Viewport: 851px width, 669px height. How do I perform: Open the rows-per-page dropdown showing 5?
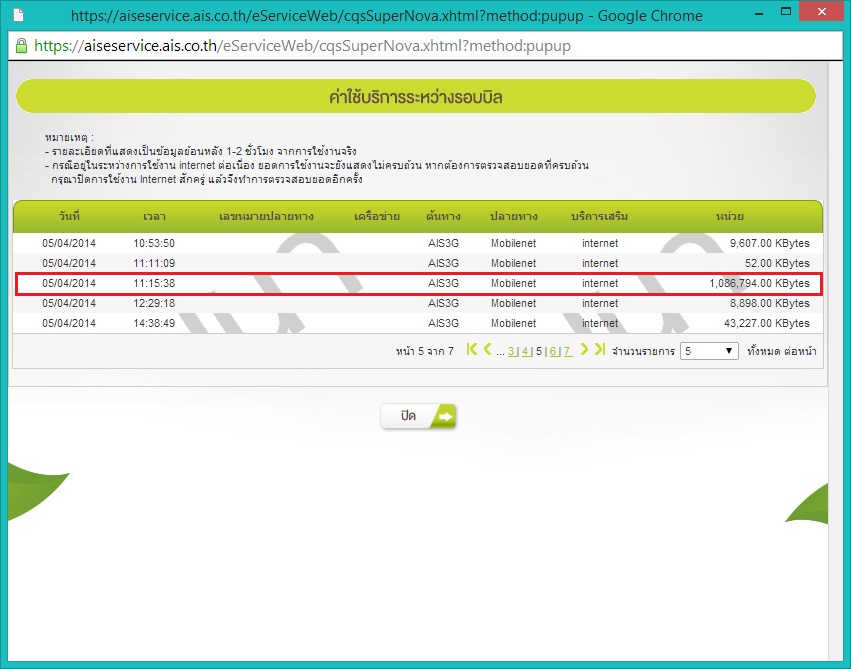[709, 351]
